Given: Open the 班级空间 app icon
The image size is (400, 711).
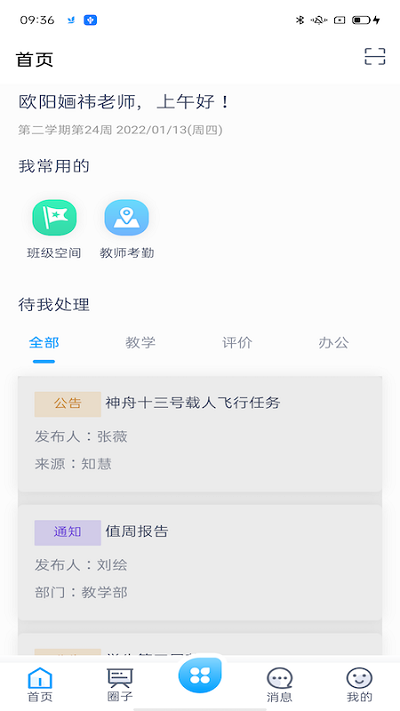Looking at the screenshot, I should pyautogui.click(x=54, y=218).
